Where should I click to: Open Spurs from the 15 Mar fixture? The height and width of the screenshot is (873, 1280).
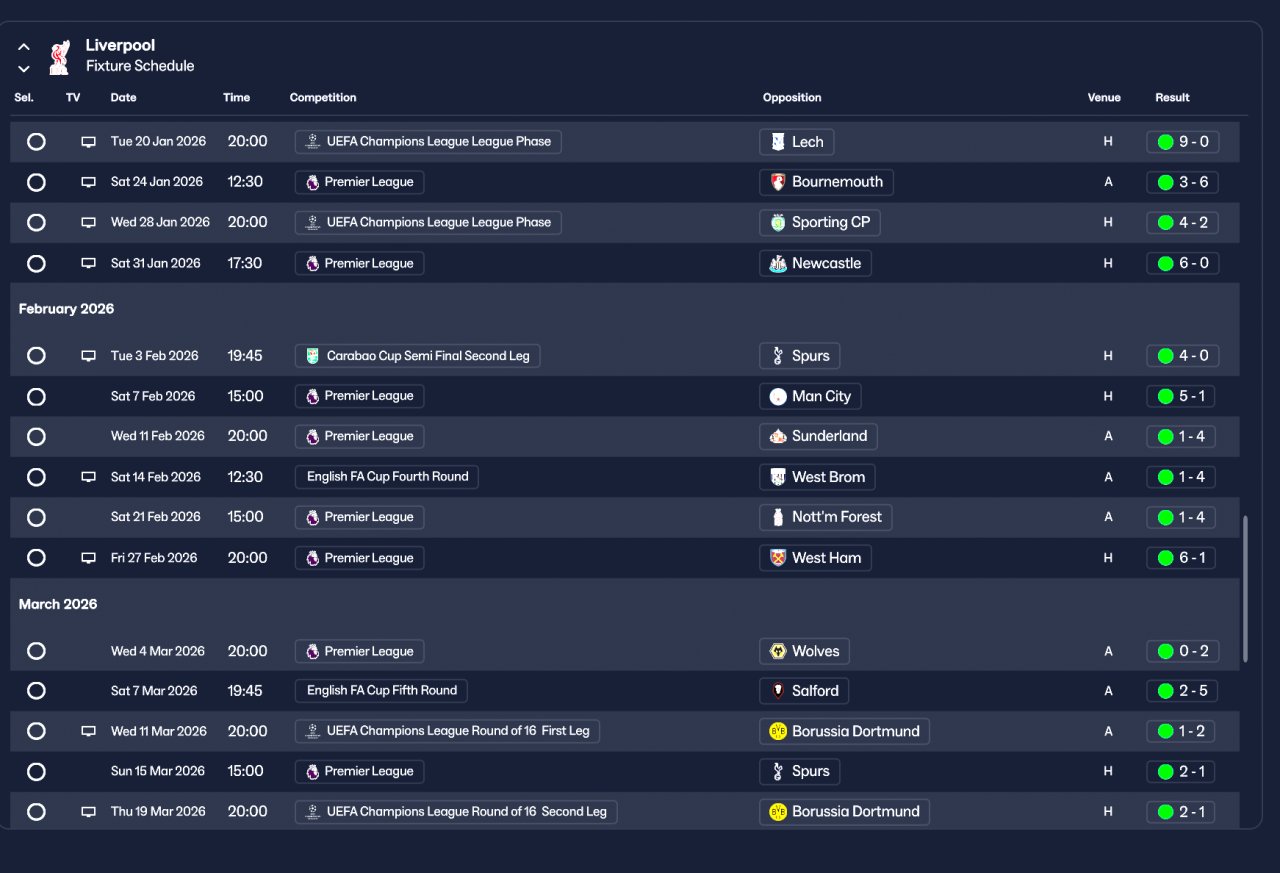click(x=800, y=772)
